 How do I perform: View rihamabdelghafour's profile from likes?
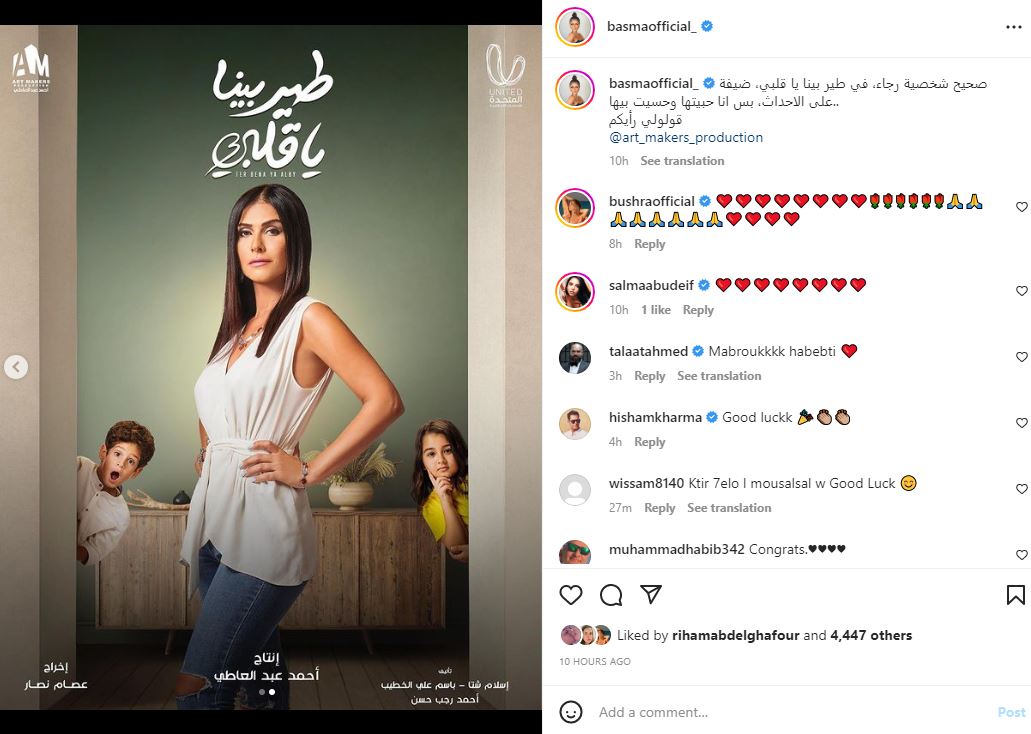pyautogui.click(x=735, y=635)
